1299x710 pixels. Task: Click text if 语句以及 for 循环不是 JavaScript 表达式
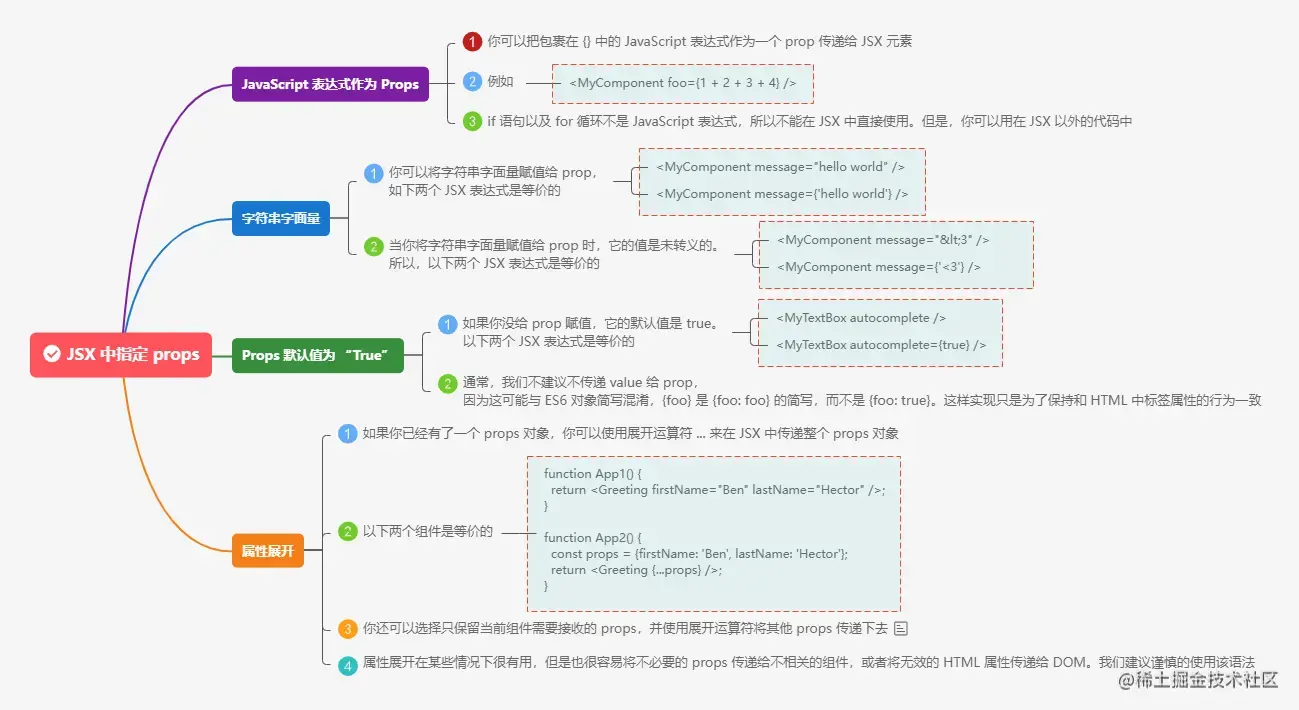pos(613,122)
